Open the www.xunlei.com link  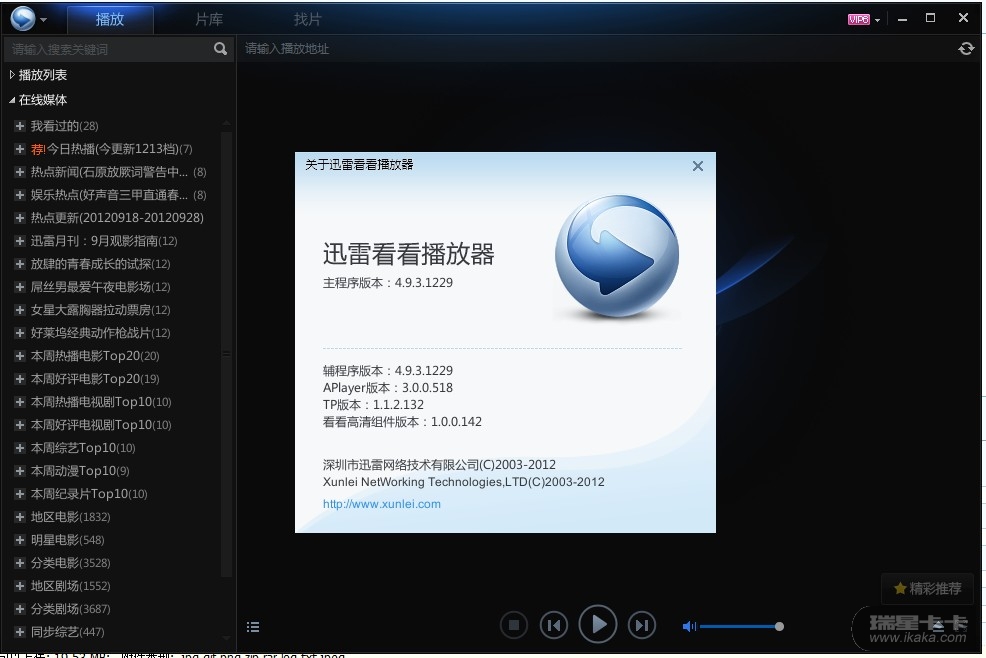[381, 504]
